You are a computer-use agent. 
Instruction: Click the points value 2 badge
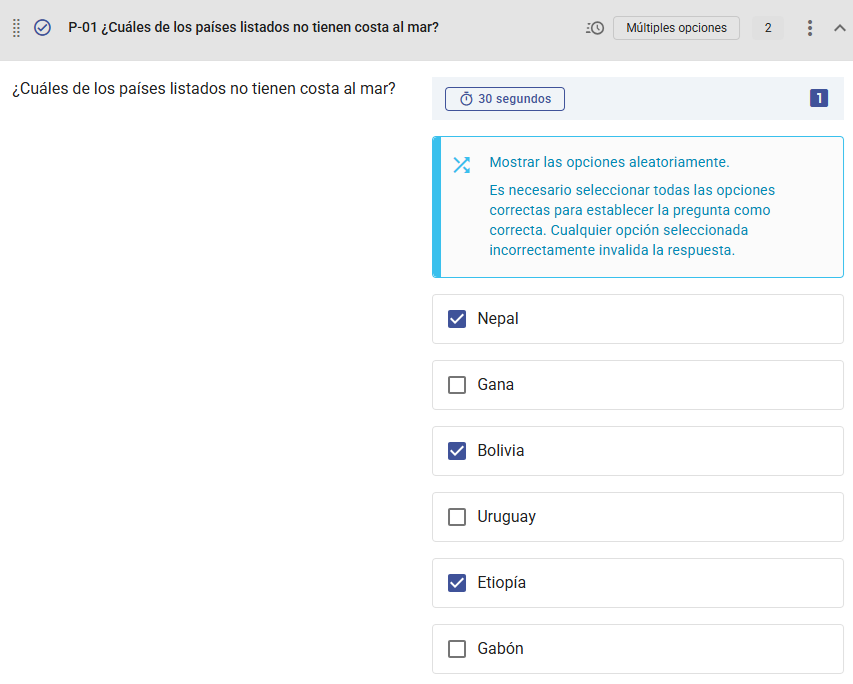[768, 28]
